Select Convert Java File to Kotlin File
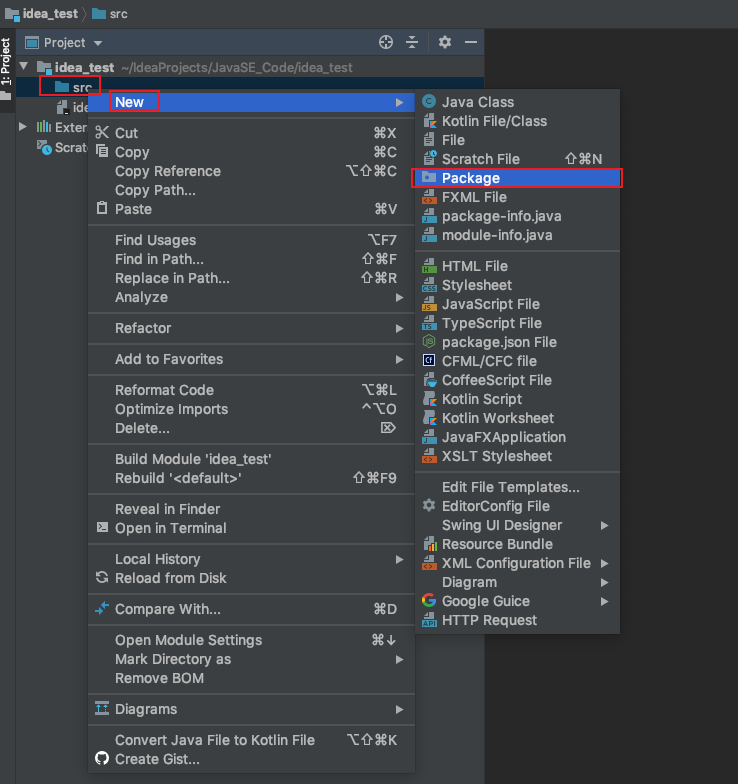Viewport: 738px width, 784px height. pyautogui.click(x=251, y=740)
